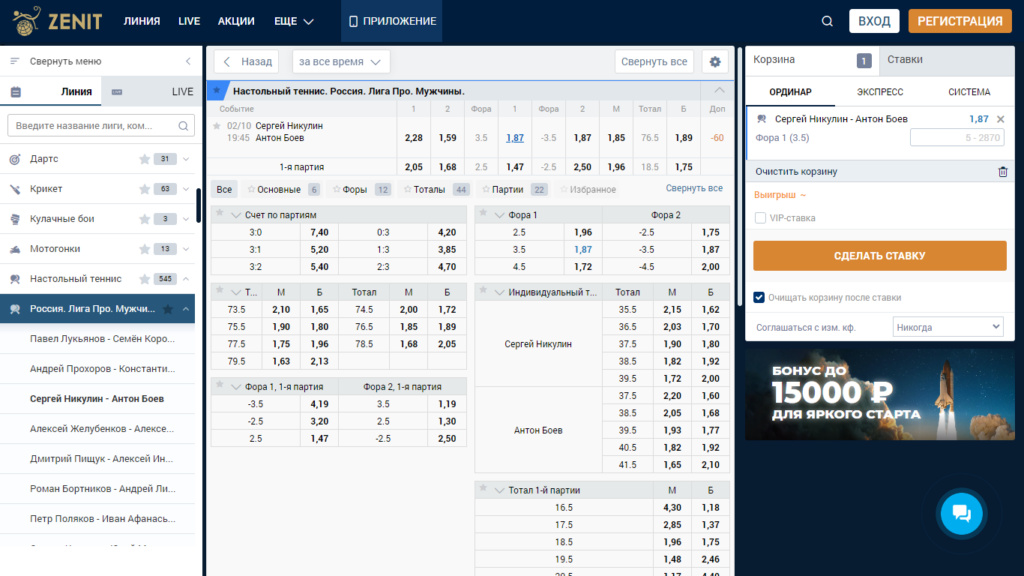Uncheck Очищать корзину после ставки
This screenshot has width=1024, height=576.
tap(759, 297)
